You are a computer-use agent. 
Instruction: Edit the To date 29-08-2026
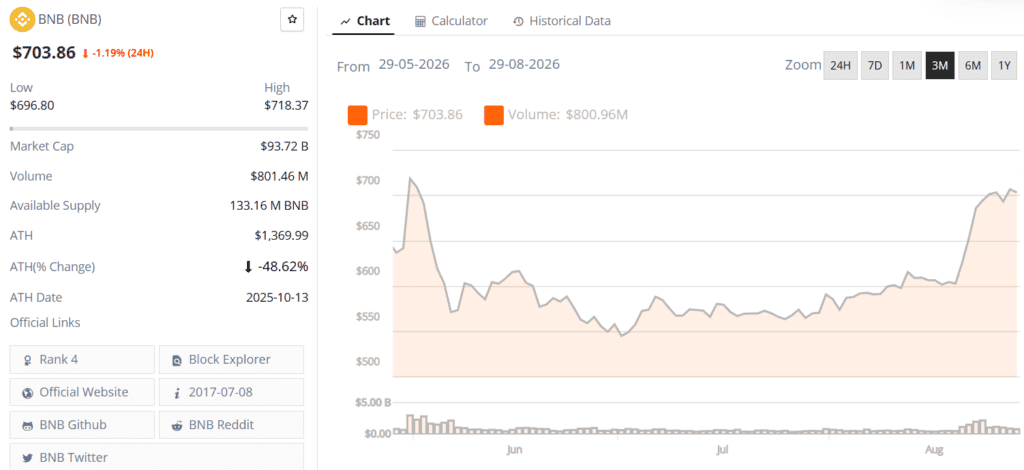tap(524, 65)
